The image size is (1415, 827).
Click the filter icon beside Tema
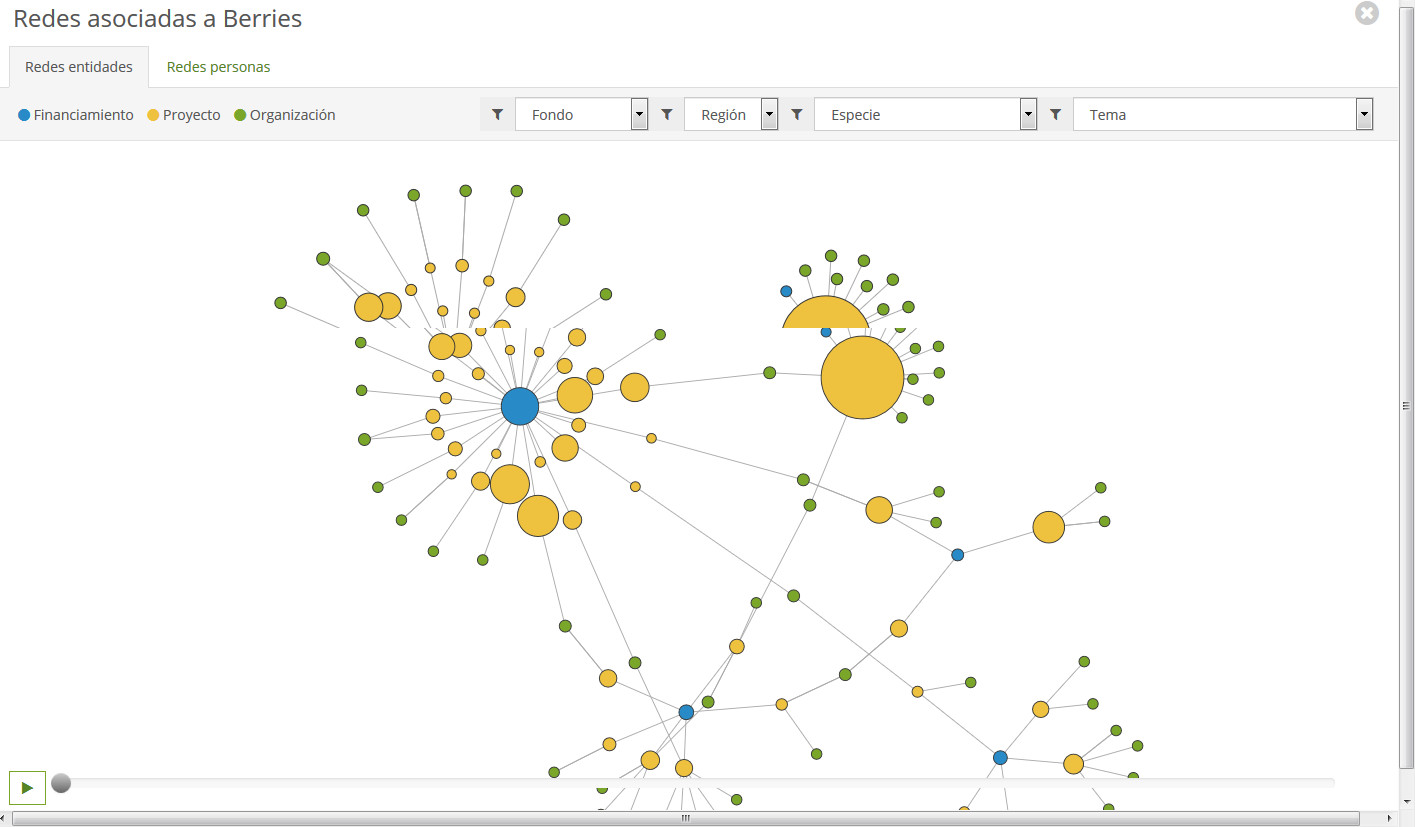point(1055,115)
